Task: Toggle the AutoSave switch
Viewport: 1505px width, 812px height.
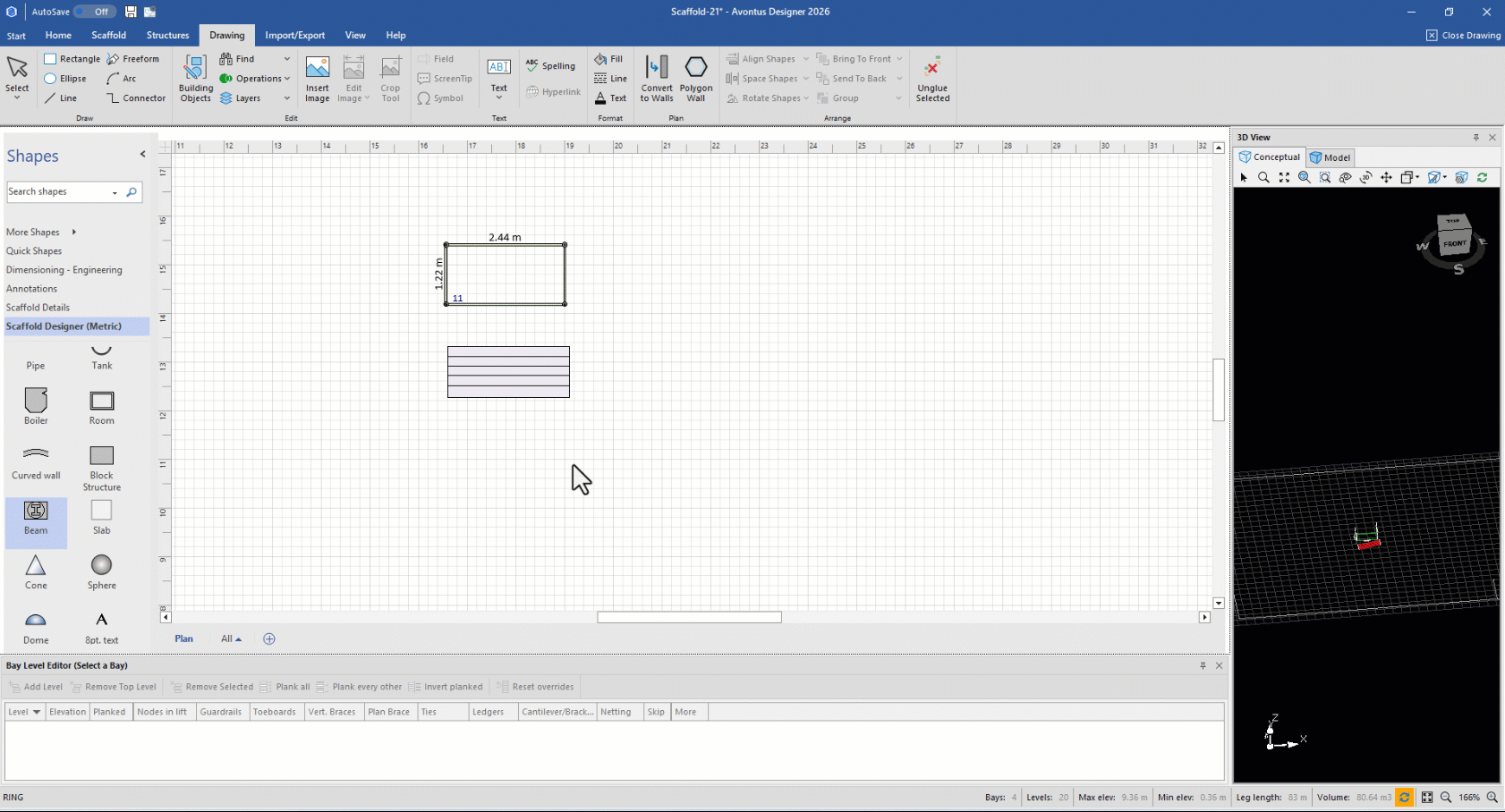Action: coord(94,12)
